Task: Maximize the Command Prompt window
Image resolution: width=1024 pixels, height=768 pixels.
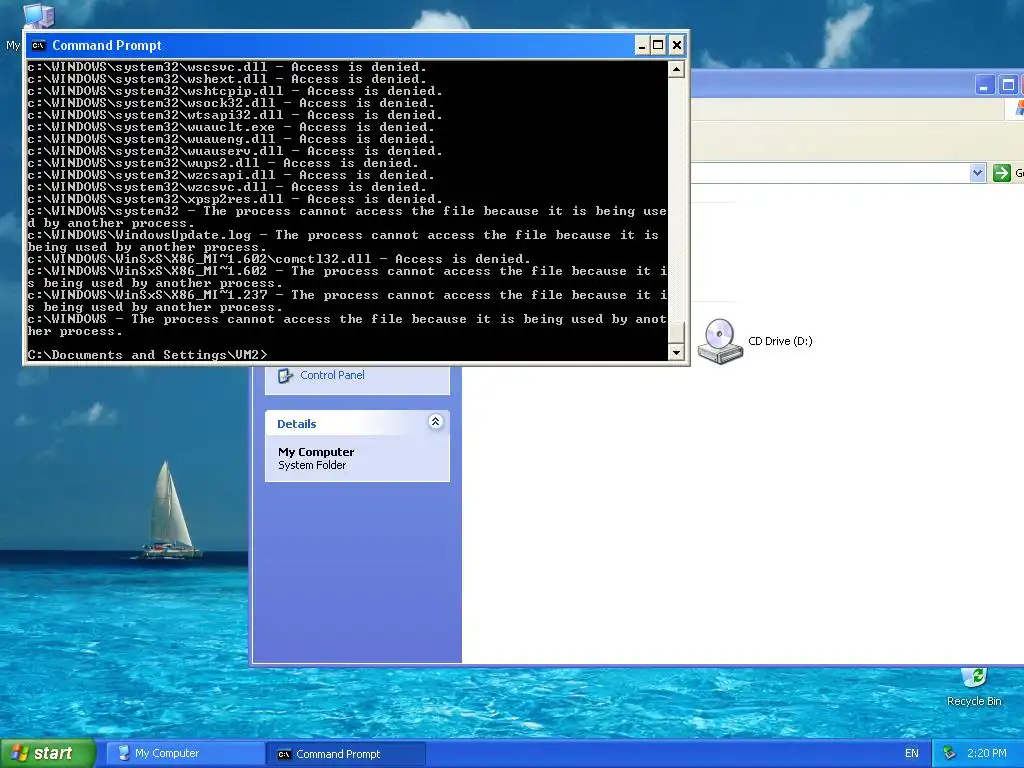Action: tap(658, 45)
